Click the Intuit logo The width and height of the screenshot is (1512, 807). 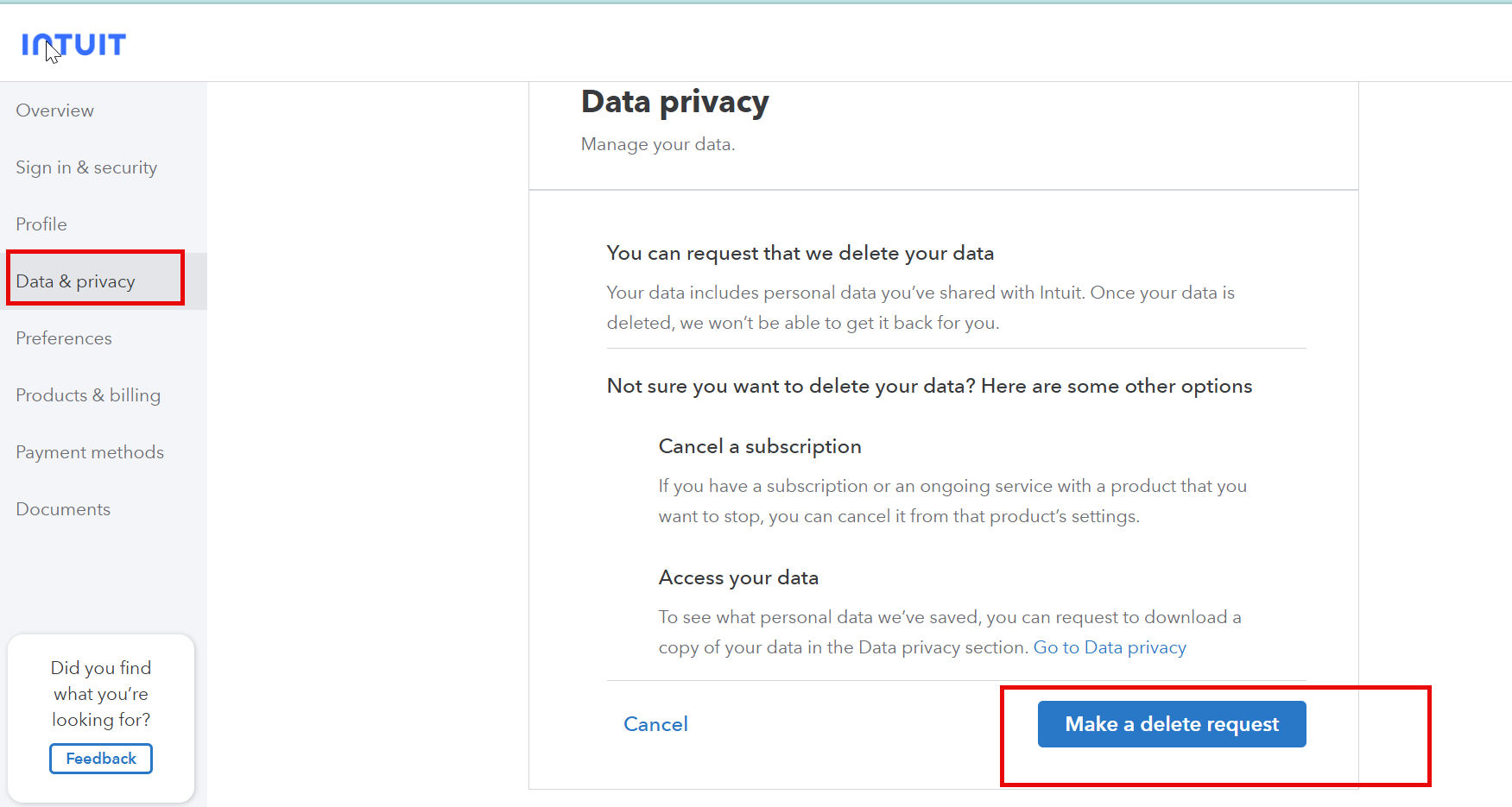coord(74,45)
